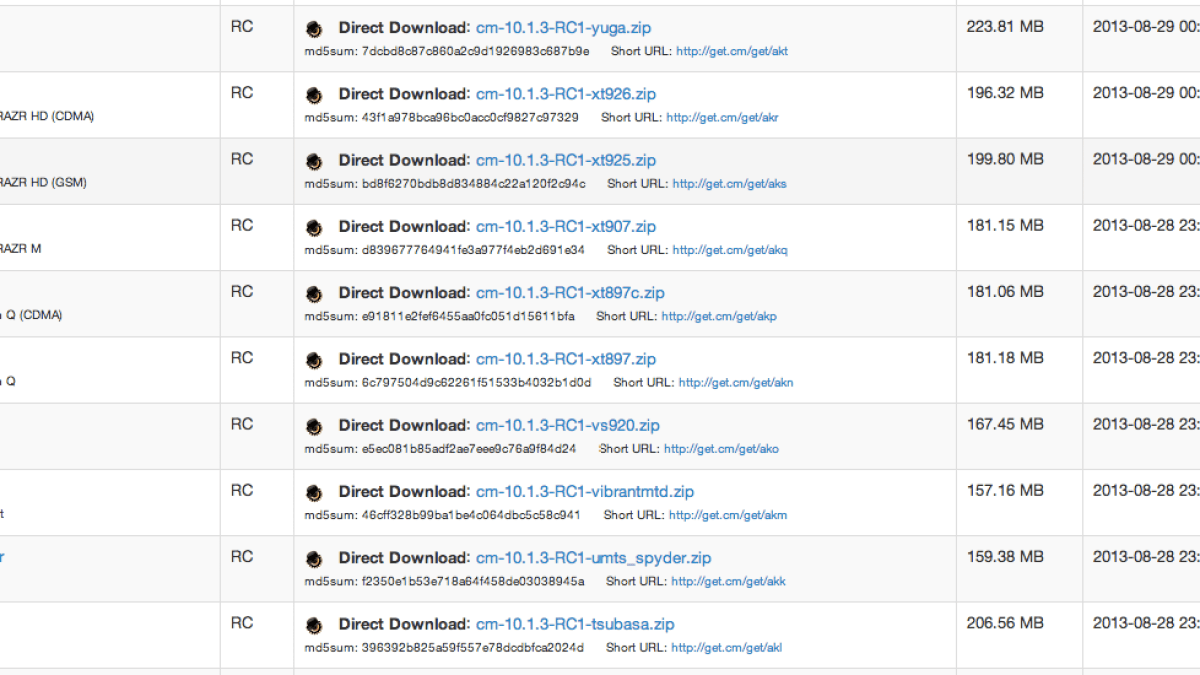The width and height of the screenshot is (1200, 675).
Task: Click the CyanogenMod icon beside cm-10.1.3-RC1-xt897c.zip
Action: point(314,294)
